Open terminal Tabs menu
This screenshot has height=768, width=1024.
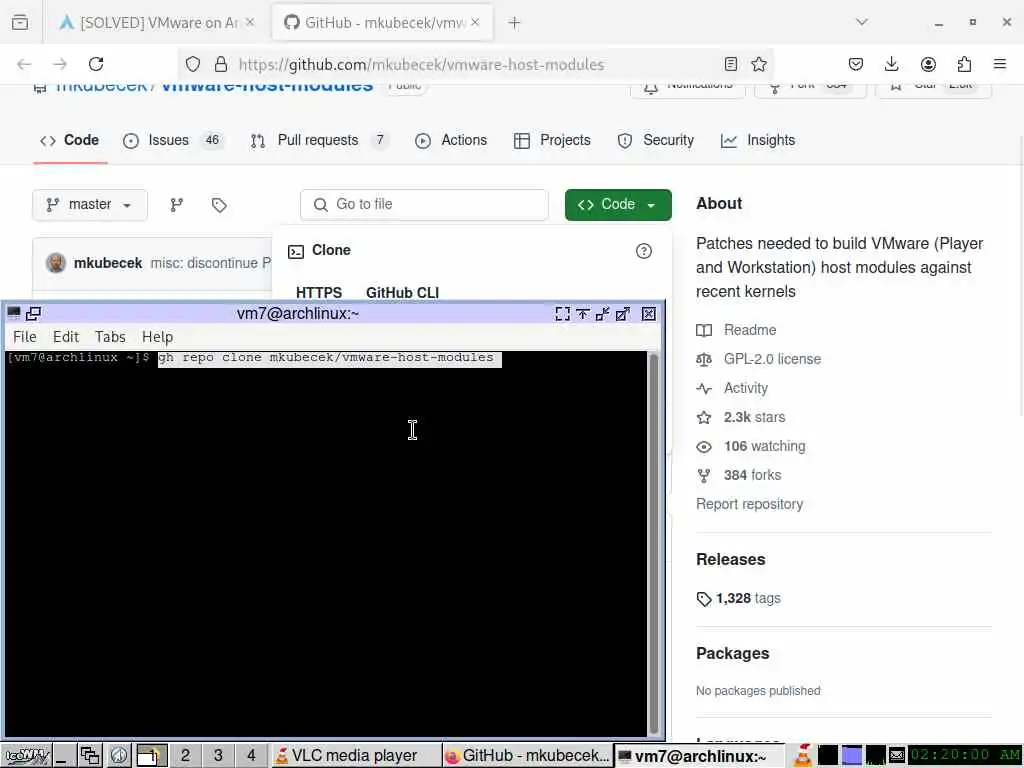(x=110, y=337)
